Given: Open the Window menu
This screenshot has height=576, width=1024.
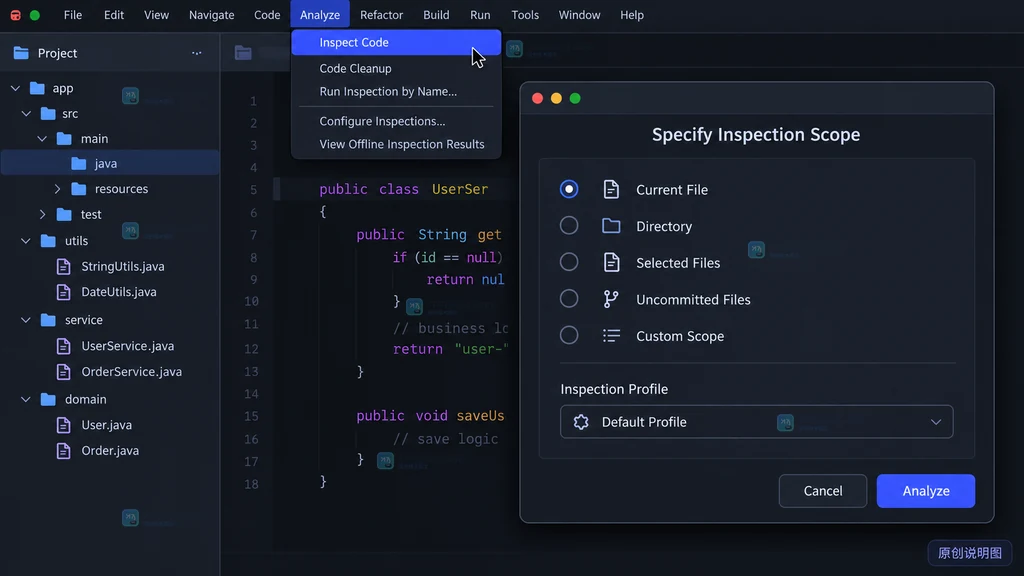Looking at the screenshot, I should pos(579,15).
